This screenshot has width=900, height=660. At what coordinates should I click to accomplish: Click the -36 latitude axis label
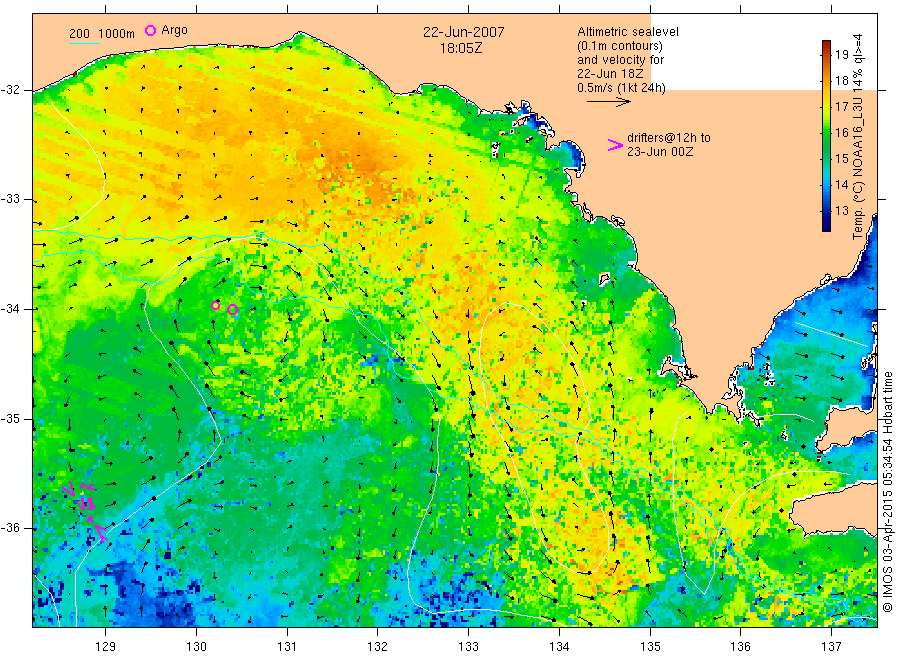(x=10, y=528)
